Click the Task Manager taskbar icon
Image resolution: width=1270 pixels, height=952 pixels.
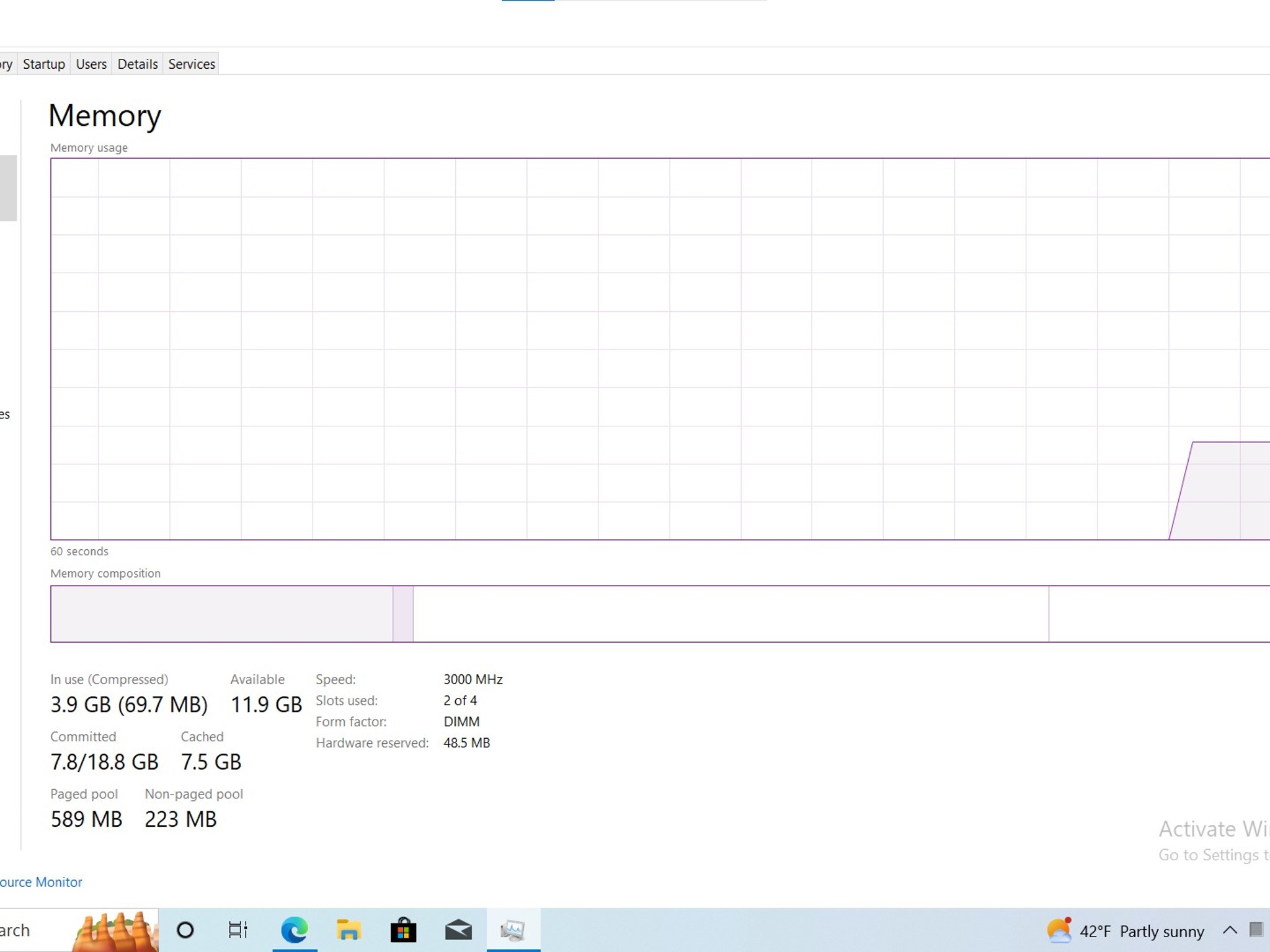pyautogui.click(x=513, y=930)
